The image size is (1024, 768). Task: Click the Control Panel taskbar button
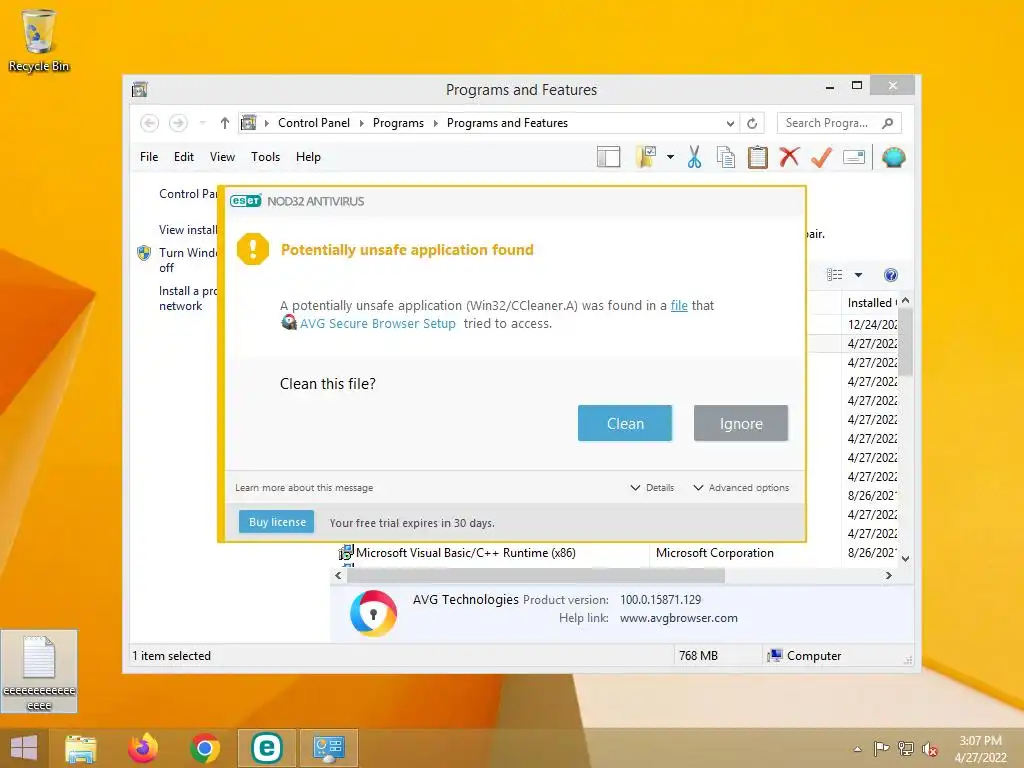tap(328, 748)
